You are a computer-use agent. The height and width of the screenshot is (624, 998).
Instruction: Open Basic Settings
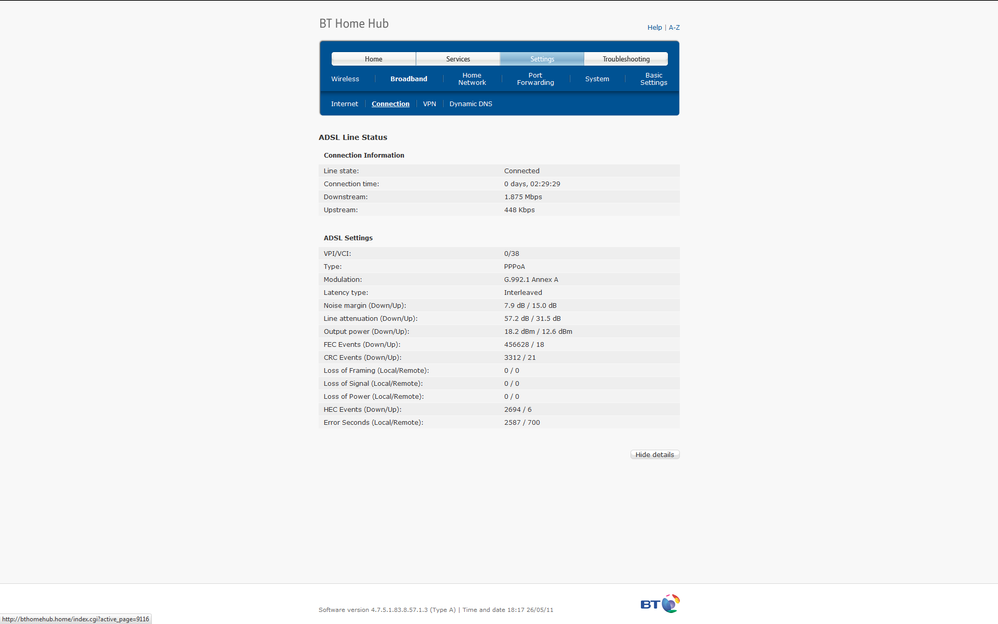coord(654,79)
